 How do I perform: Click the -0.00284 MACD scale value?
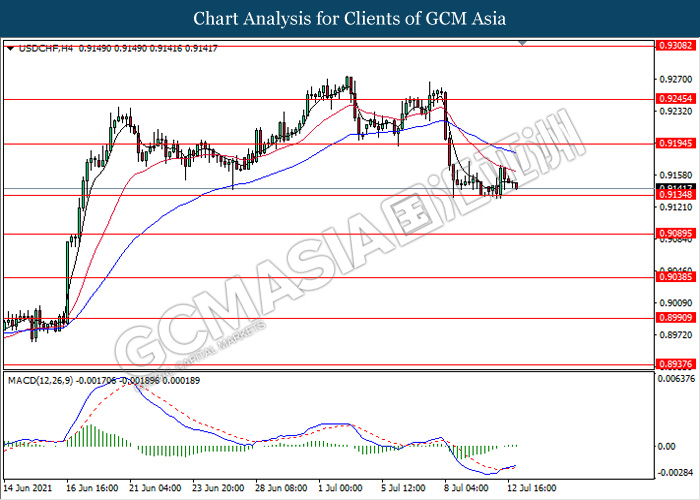click(676, 473)
